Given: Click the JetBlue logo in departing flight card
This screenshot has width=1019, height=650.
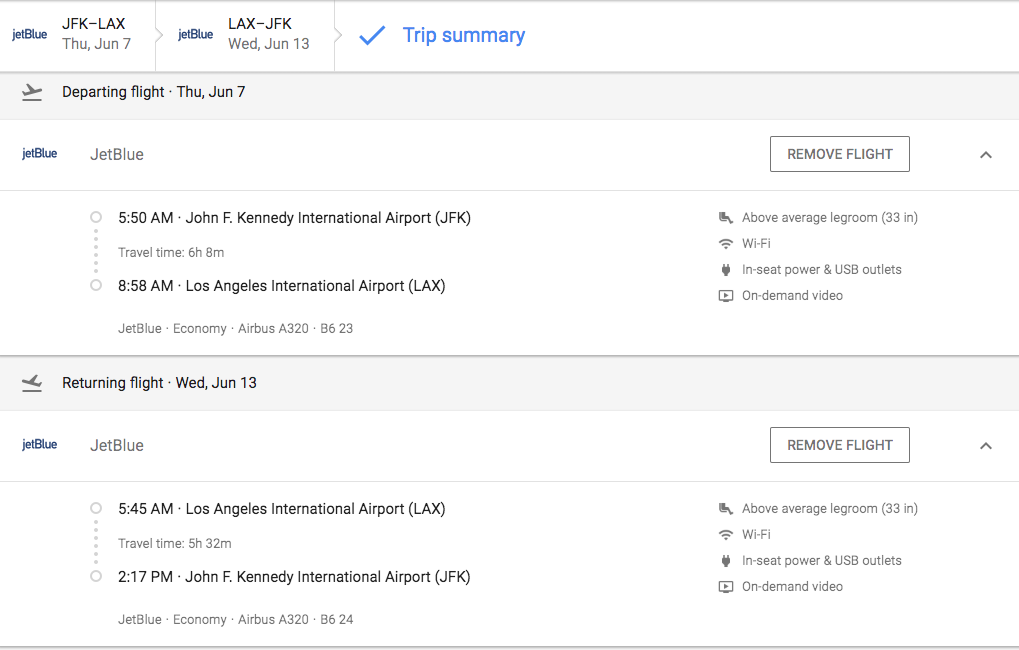Looking at the screenshot, I should 40,154.
